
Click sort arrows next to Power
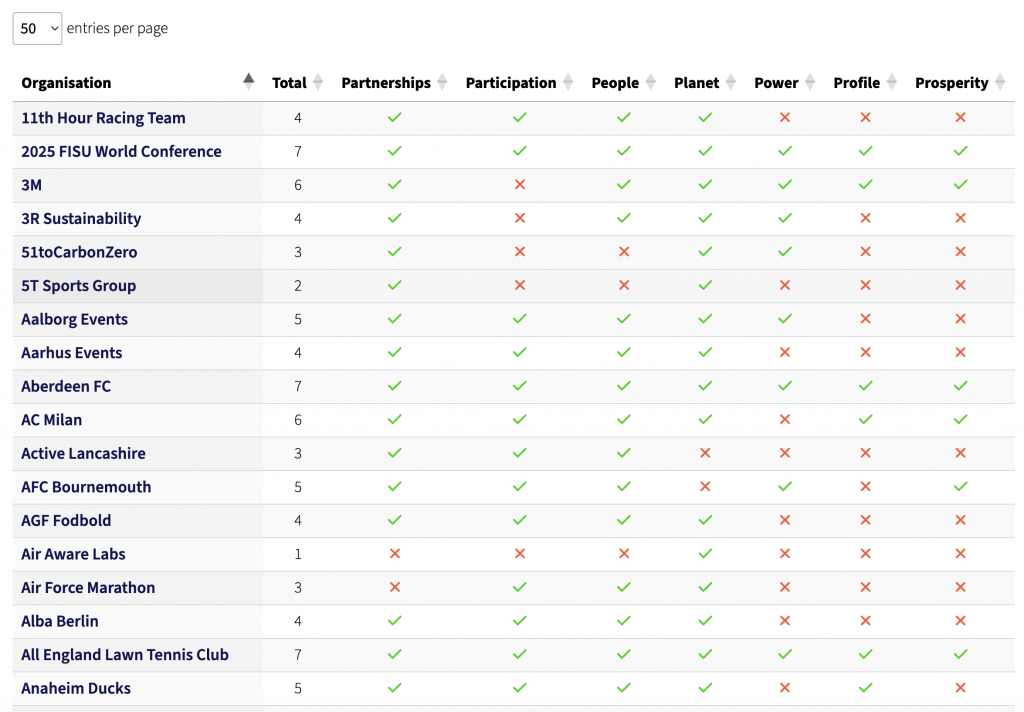coord(810,82)
